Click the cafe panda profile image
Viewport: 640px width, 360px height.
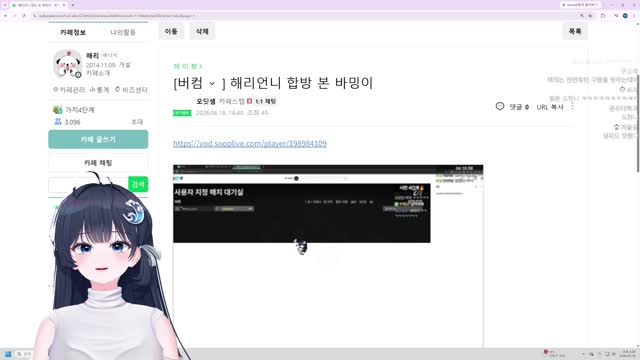coord(67,64)
